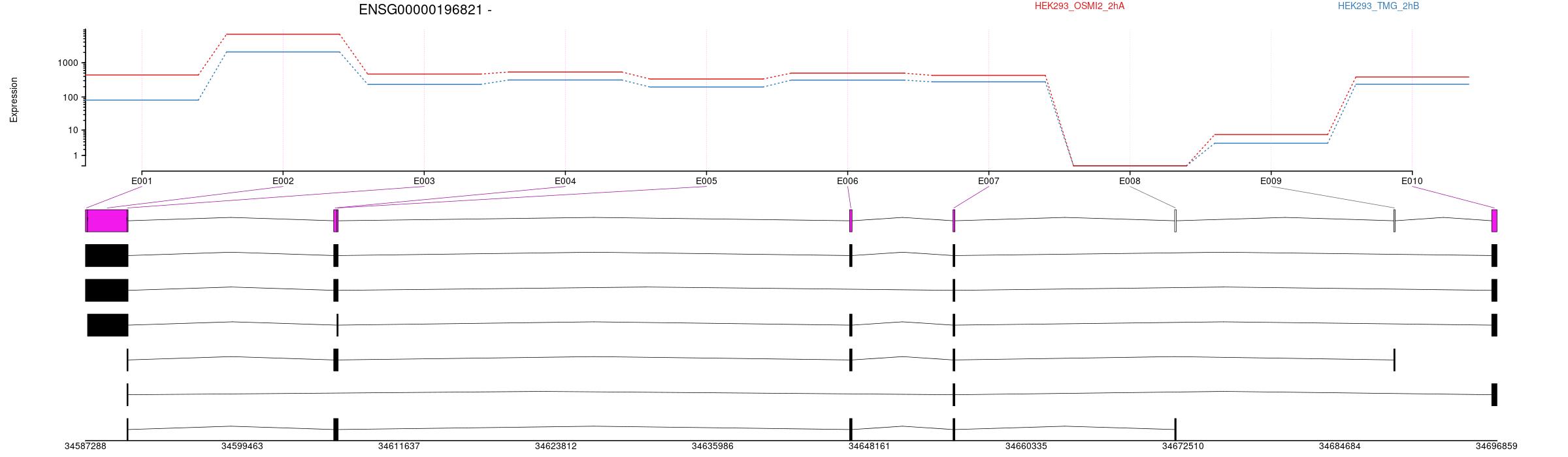Click genomic coordinate 34684684
The width and height of the screenshot is (1568, 457).
(1339, 447)
